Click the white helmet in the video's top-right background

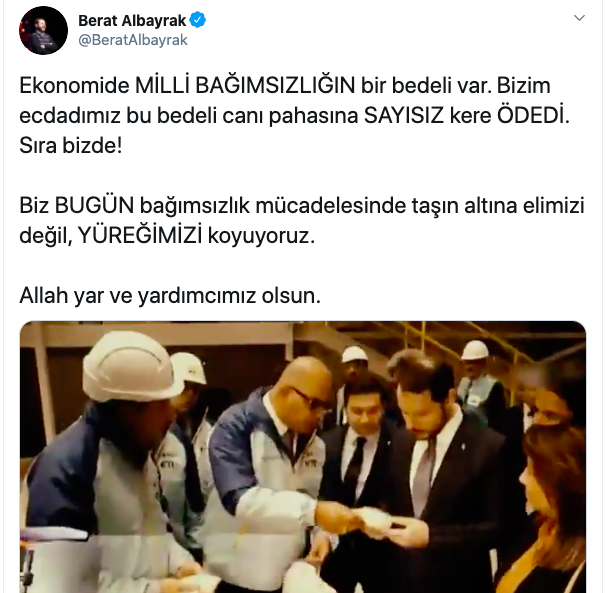(475, 351)
